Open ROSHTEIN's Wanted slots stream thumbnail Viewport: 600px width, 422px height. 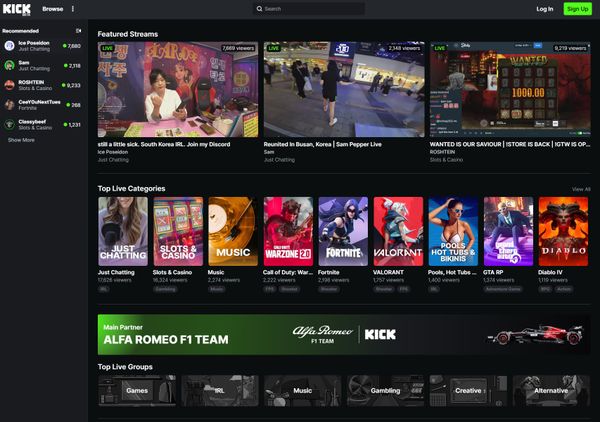pos(510,90)
